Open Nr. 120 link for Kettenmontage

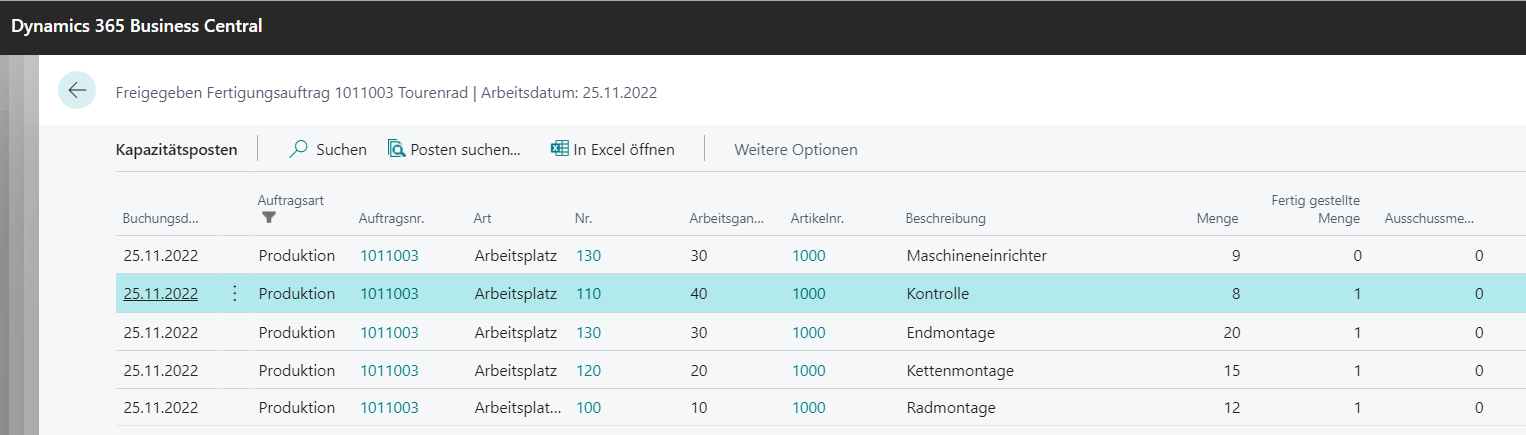(x=589, y=371)
